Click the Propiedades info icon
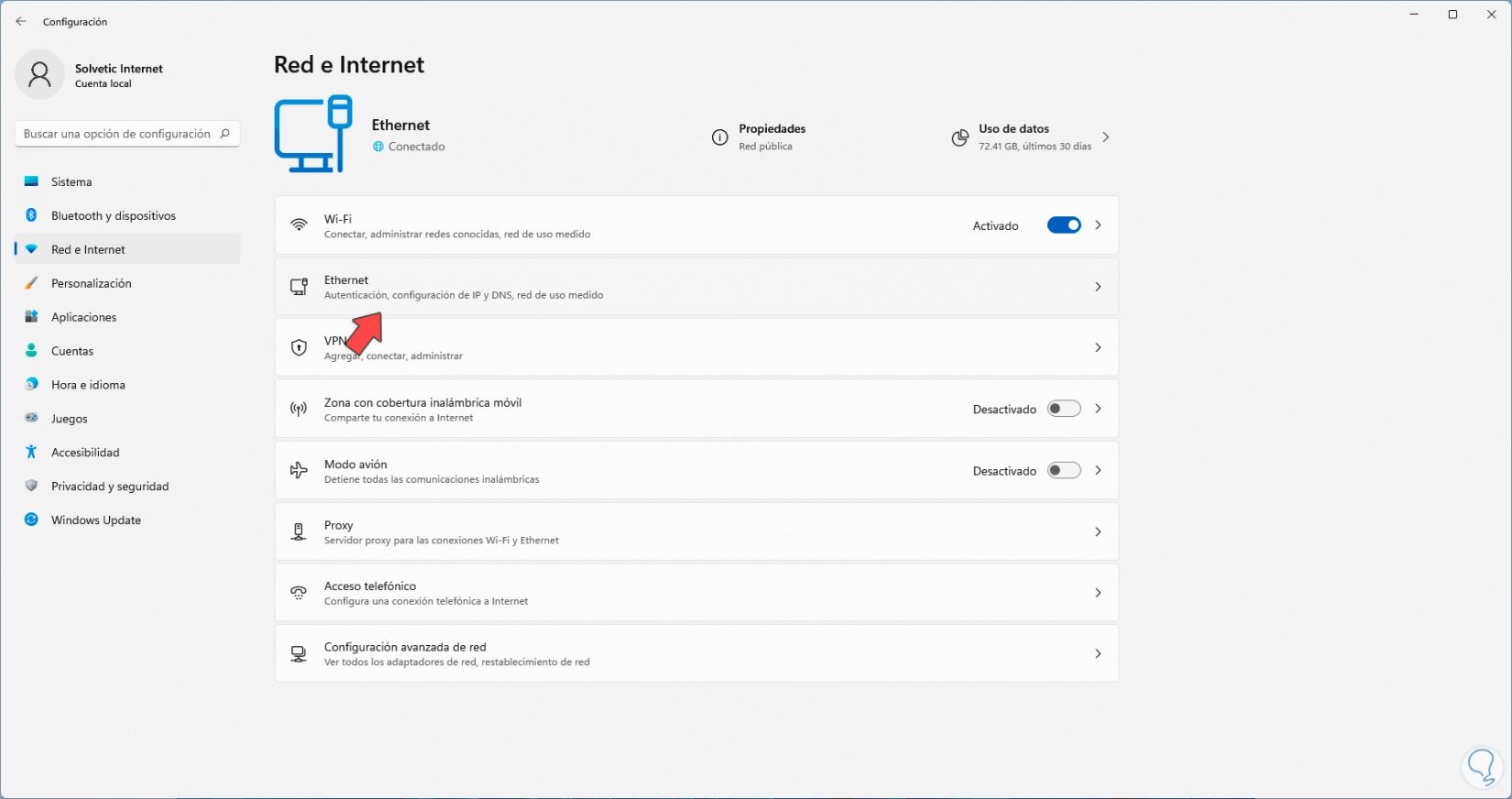The image size is (1512, 799). (x=720, y=137)
